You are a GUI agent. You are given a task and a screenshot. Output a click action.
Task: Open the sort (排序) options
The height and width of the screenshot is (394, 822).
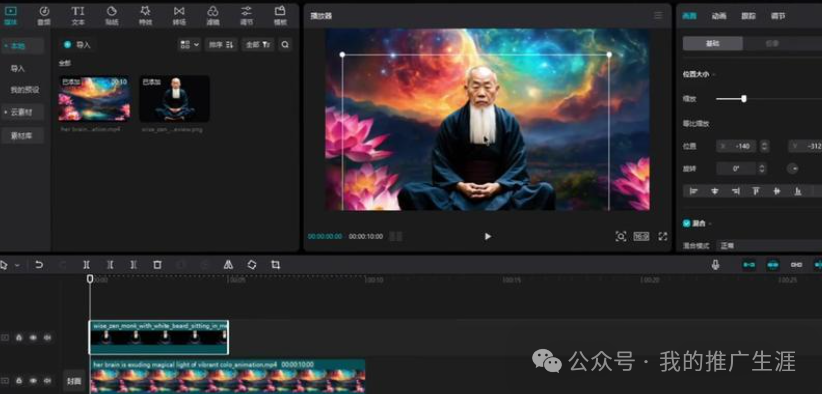point(221,45)
